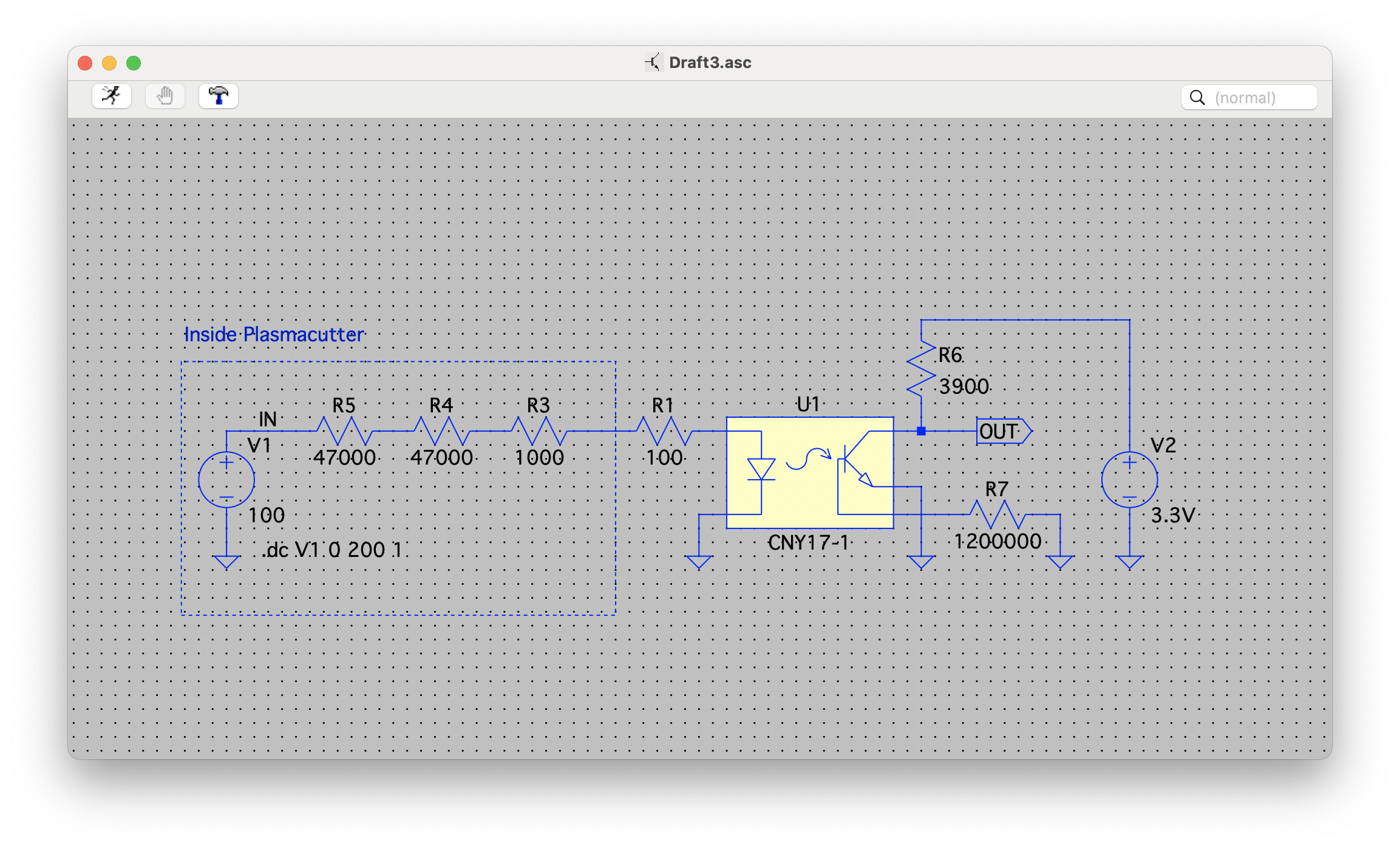Image resolution: width=1400 pixels, height=849 pixels.
Task: Open the control panel hammer icon
Action: [219, 96]
